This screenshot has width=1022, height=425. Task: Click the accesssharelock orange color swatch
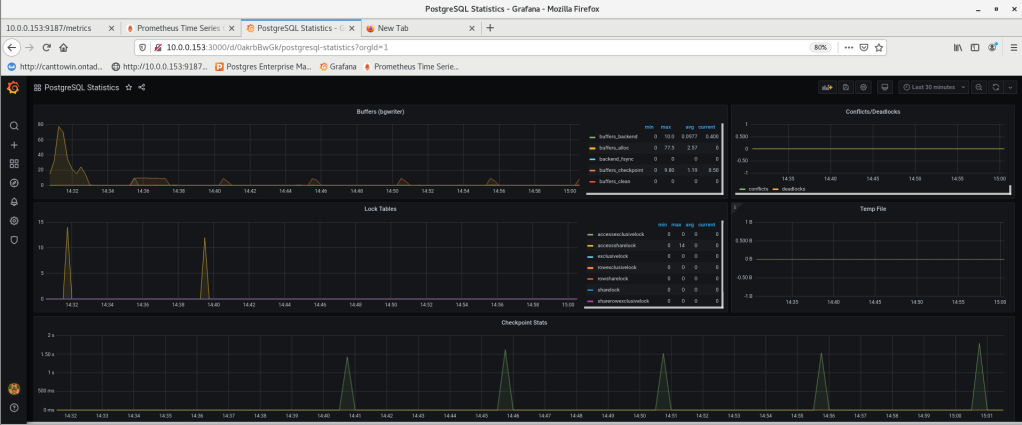click(592, 245)
